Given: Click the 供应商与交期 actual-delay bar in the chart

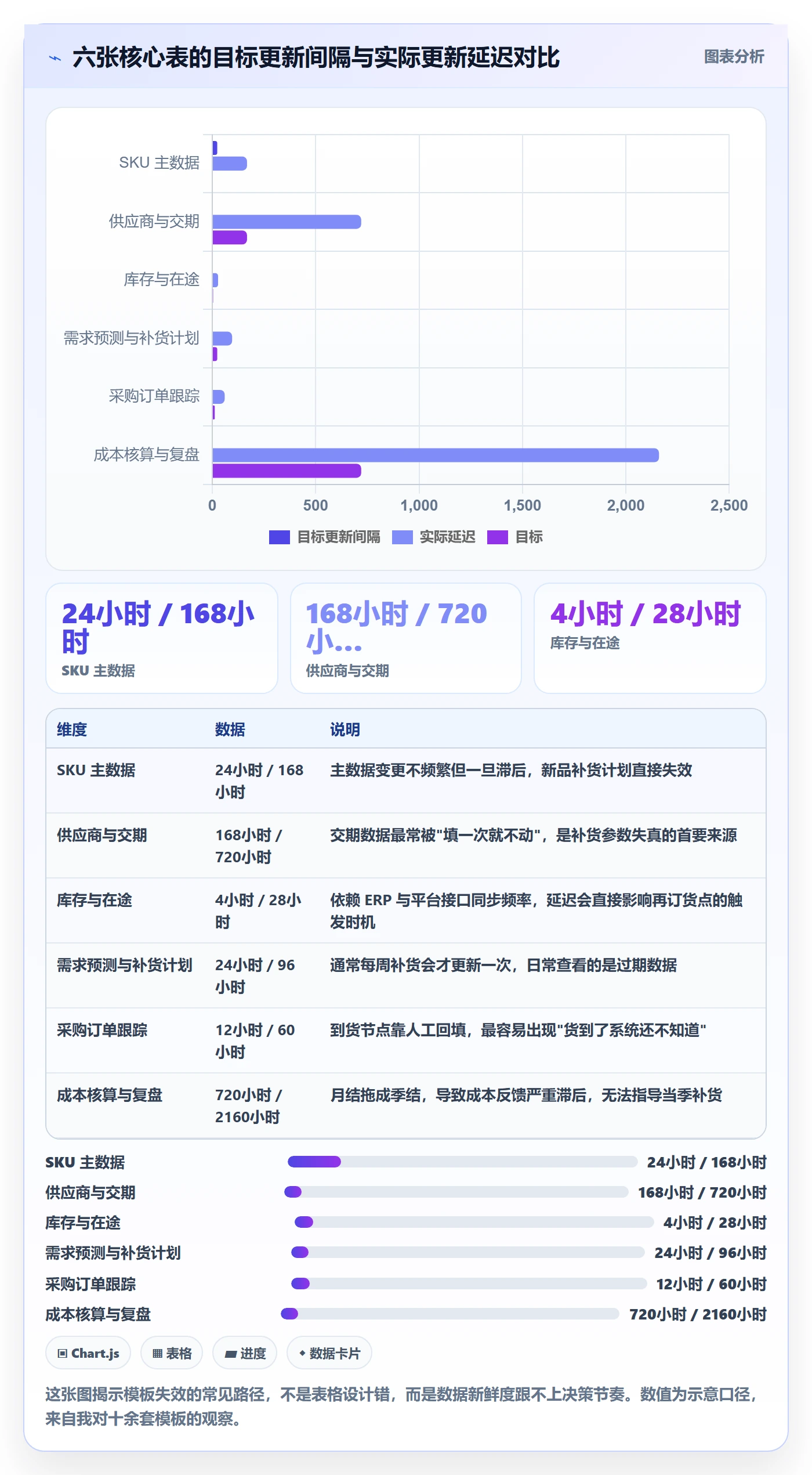Looking at the screenshot, I should click(287, 222).
